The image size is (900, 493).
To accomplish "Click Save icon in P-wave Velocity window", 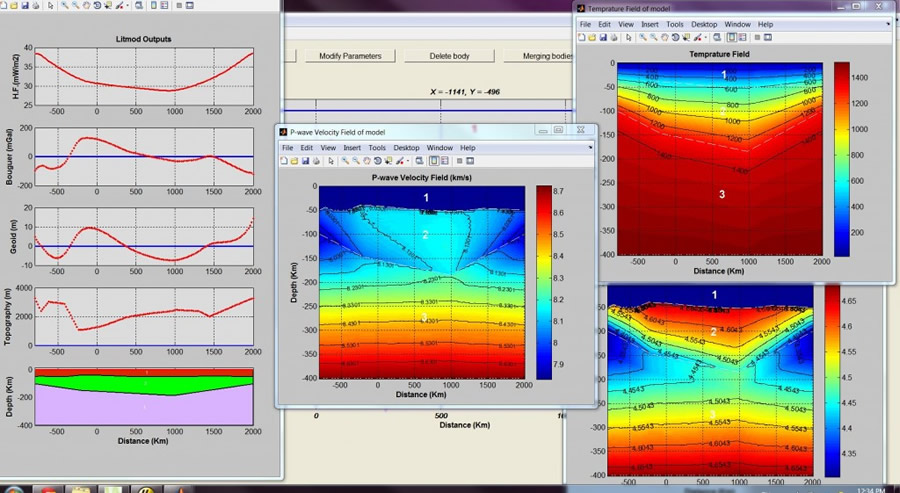I will click(305, 161).
